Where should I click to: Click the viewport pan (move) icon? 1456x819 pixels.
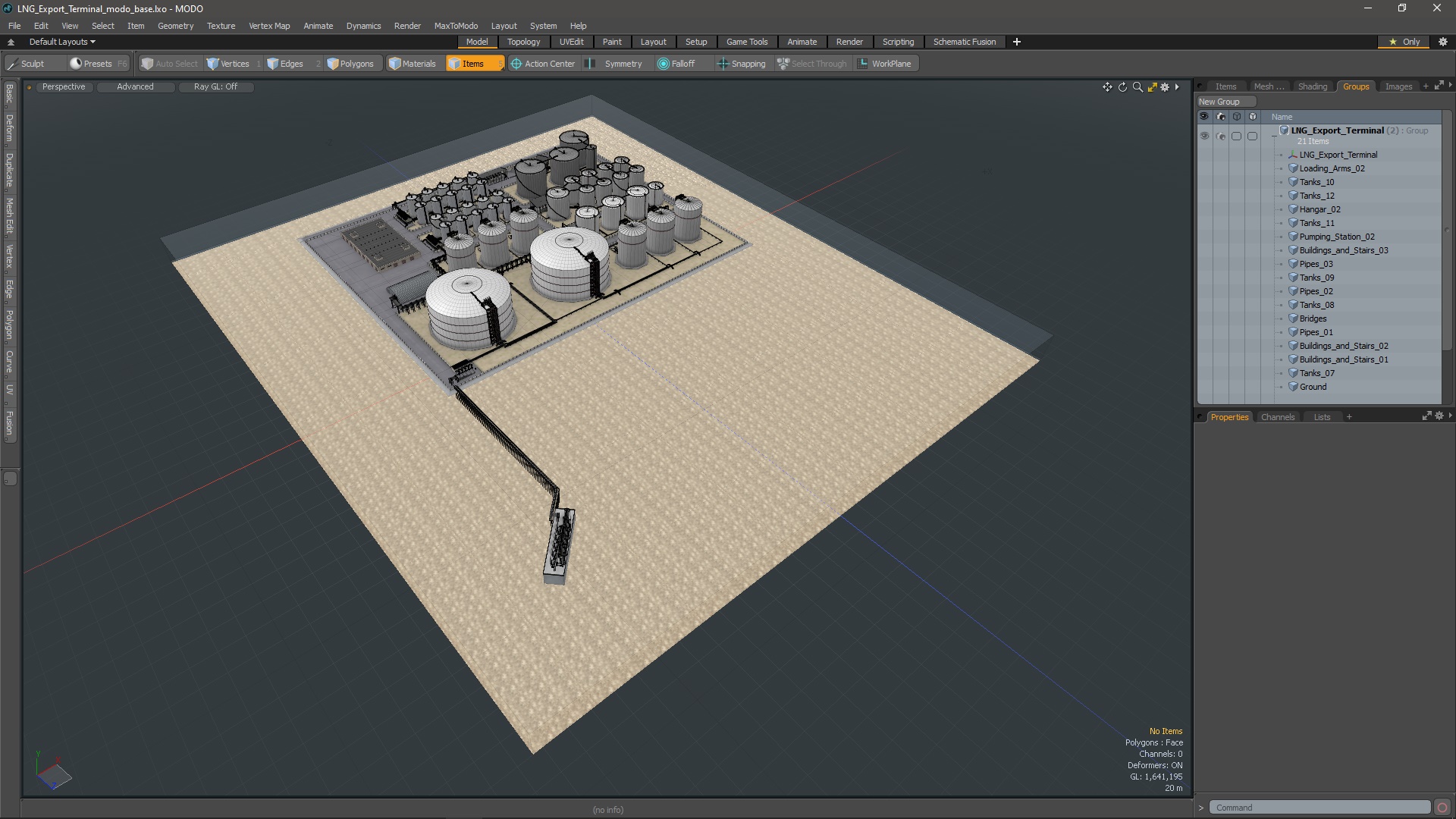pyautogui.click(x=1107, y=87)
